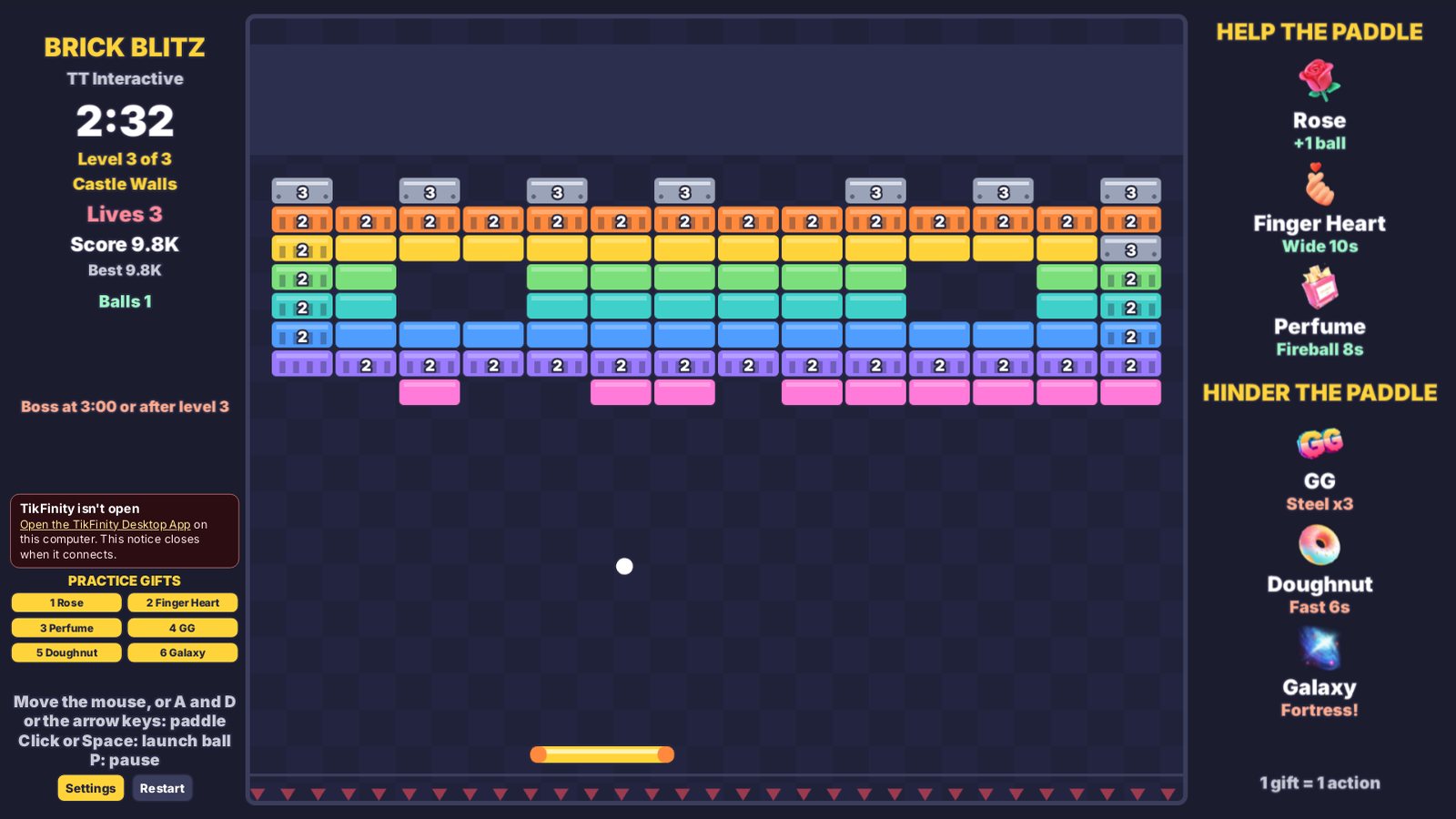Click the white ball

pyautogui.click(x=624, y=566)
